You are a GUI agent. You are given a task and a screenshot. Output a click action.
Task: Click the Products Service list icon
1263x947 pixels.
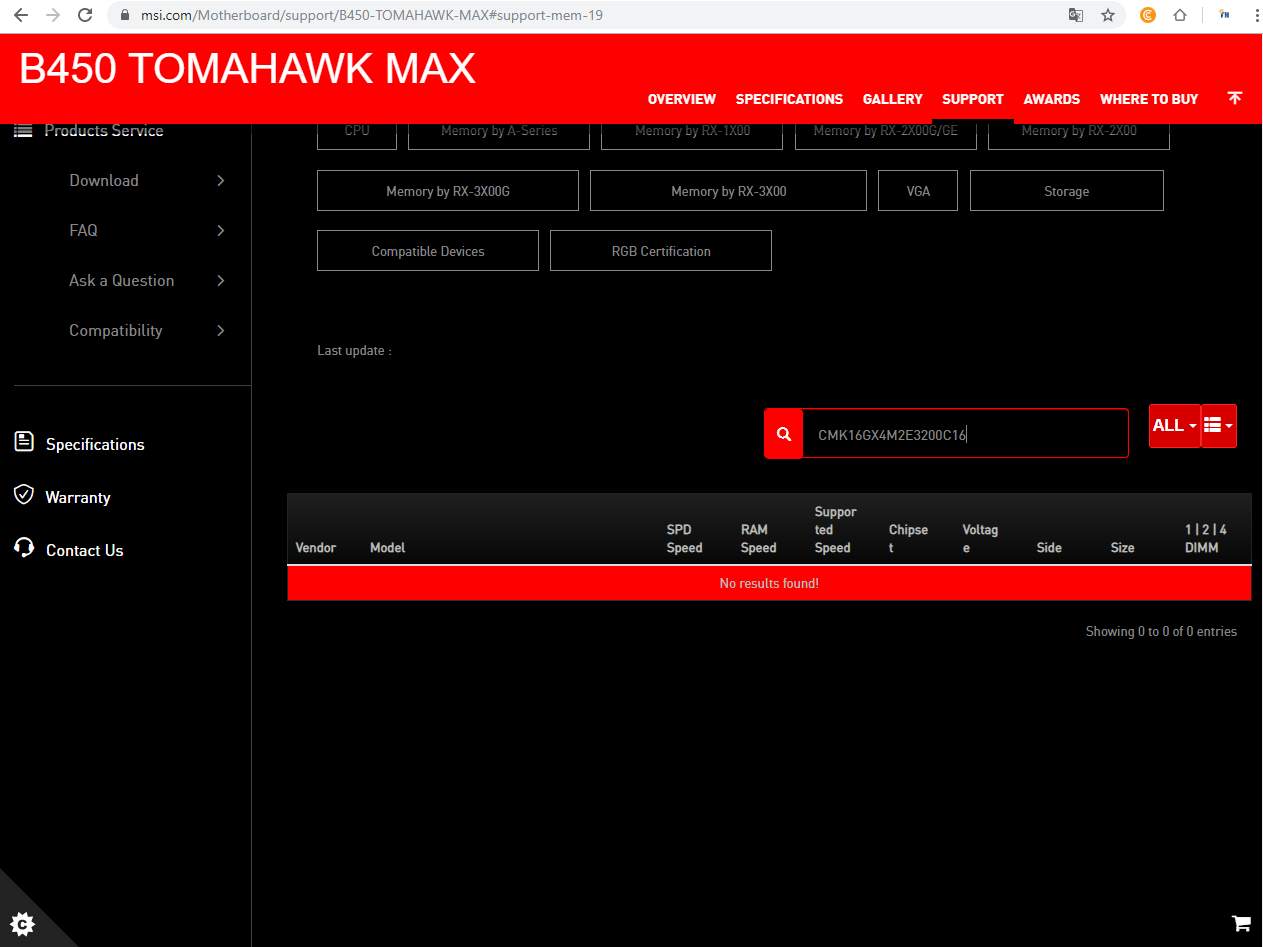(24, 130)
